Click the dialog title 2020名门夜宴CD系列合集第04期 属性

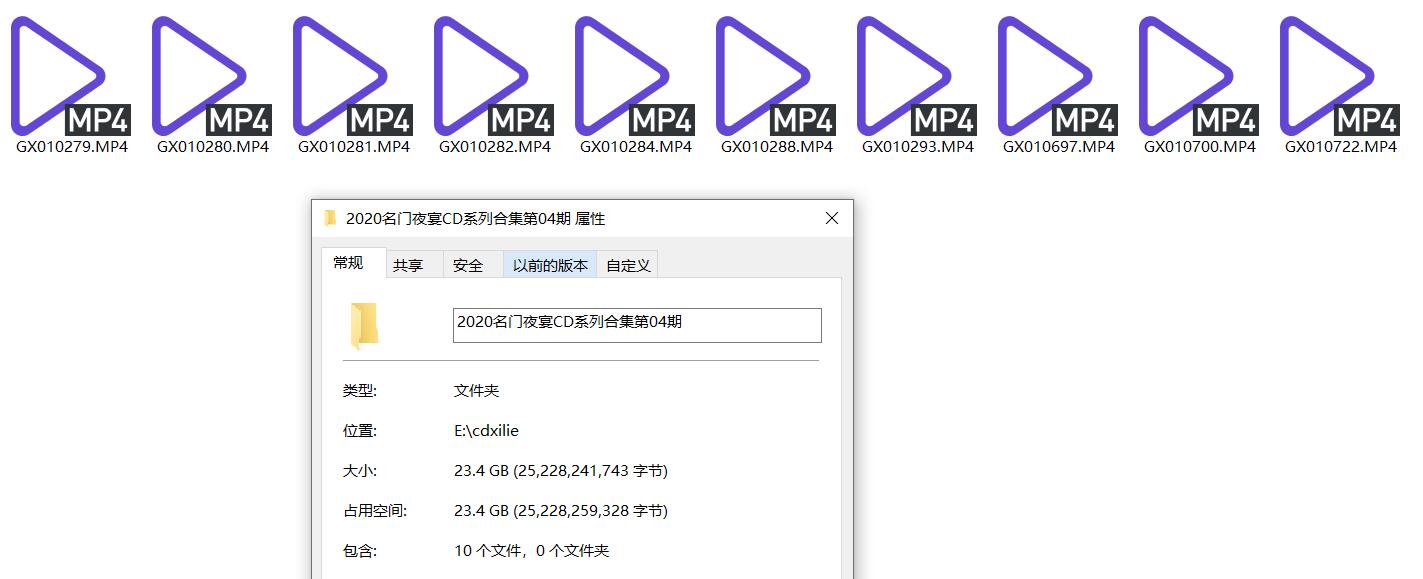pos(476,218)
